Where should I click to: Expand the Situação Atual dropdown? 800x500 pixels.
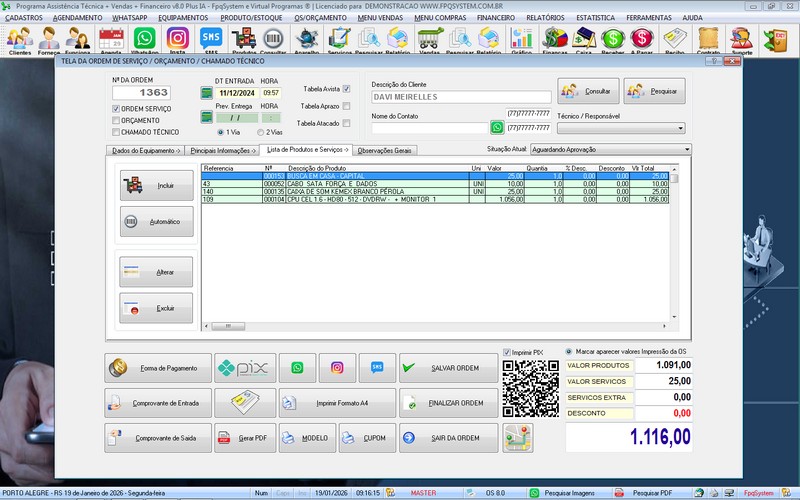coord(687,149)
